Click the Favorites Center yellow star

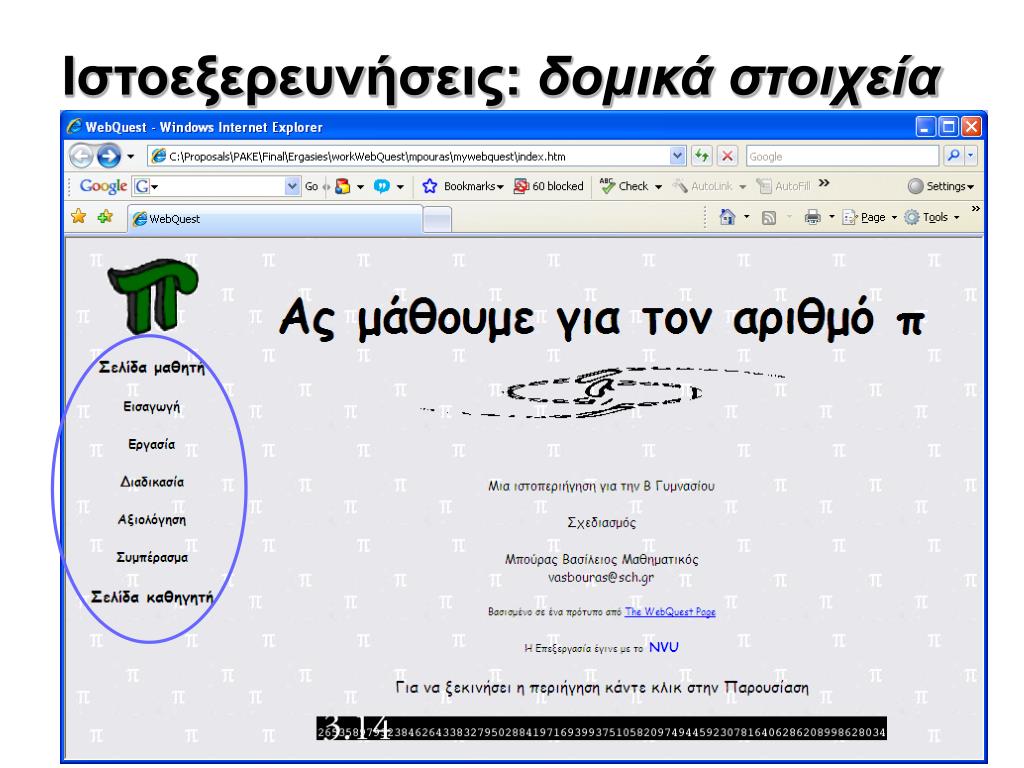[x=79, y=217]
